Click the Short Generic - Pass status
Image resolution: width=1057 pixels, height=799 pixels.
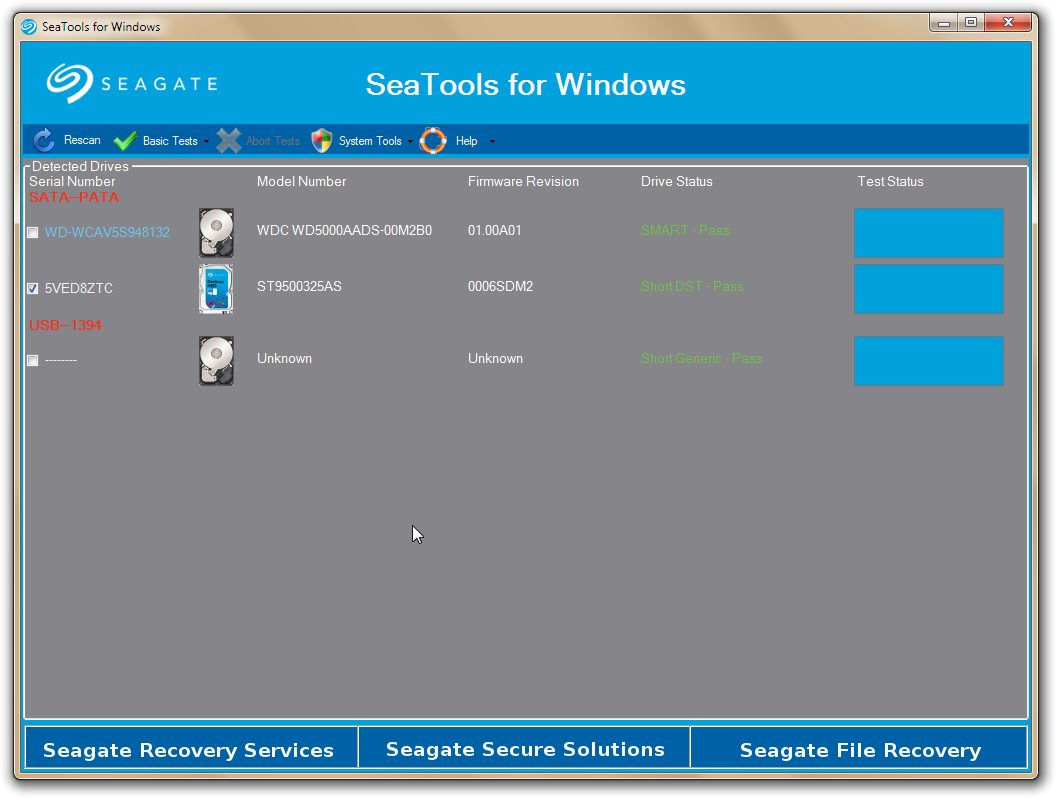[x=701, y=359]
